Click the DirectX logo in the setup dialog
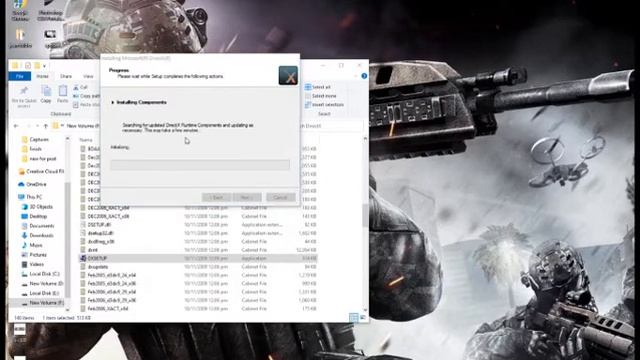The height and width of the screenshot is (360, 640). pos(288,76)
